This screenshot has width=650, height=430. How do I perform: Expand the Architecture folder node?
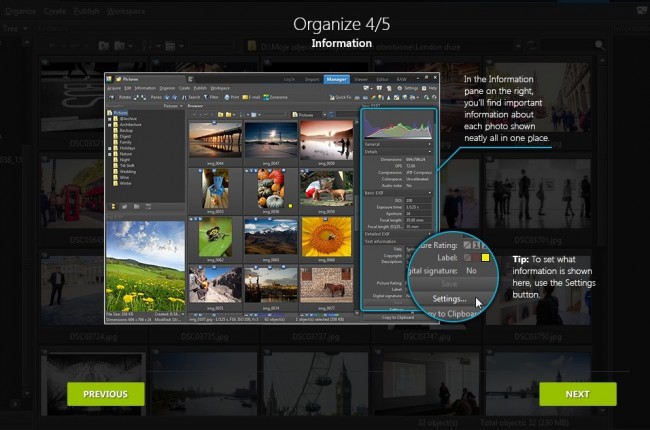[x=110, y=124]
